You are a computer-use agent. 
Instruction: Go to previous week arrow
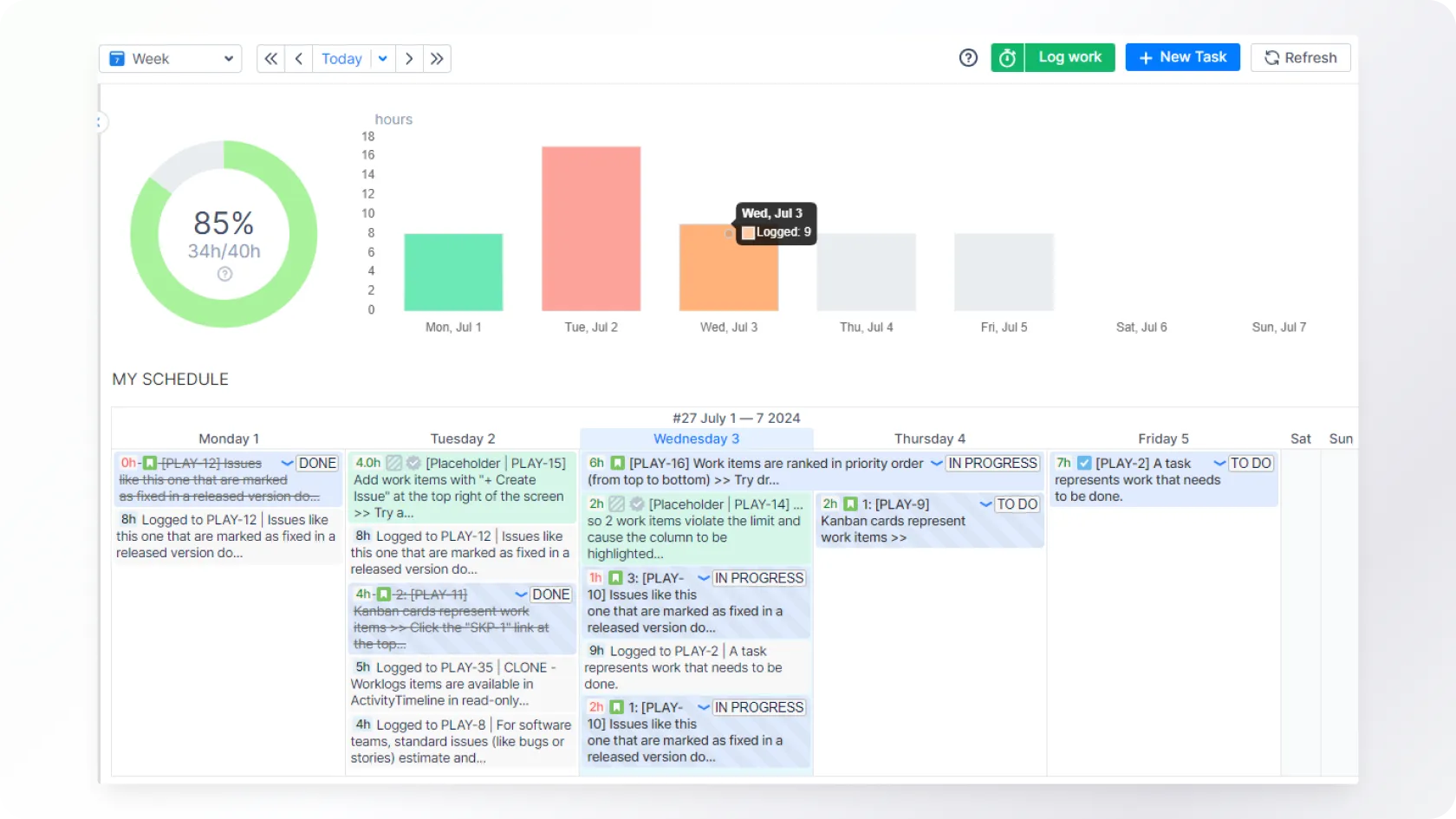click(299, 59)
